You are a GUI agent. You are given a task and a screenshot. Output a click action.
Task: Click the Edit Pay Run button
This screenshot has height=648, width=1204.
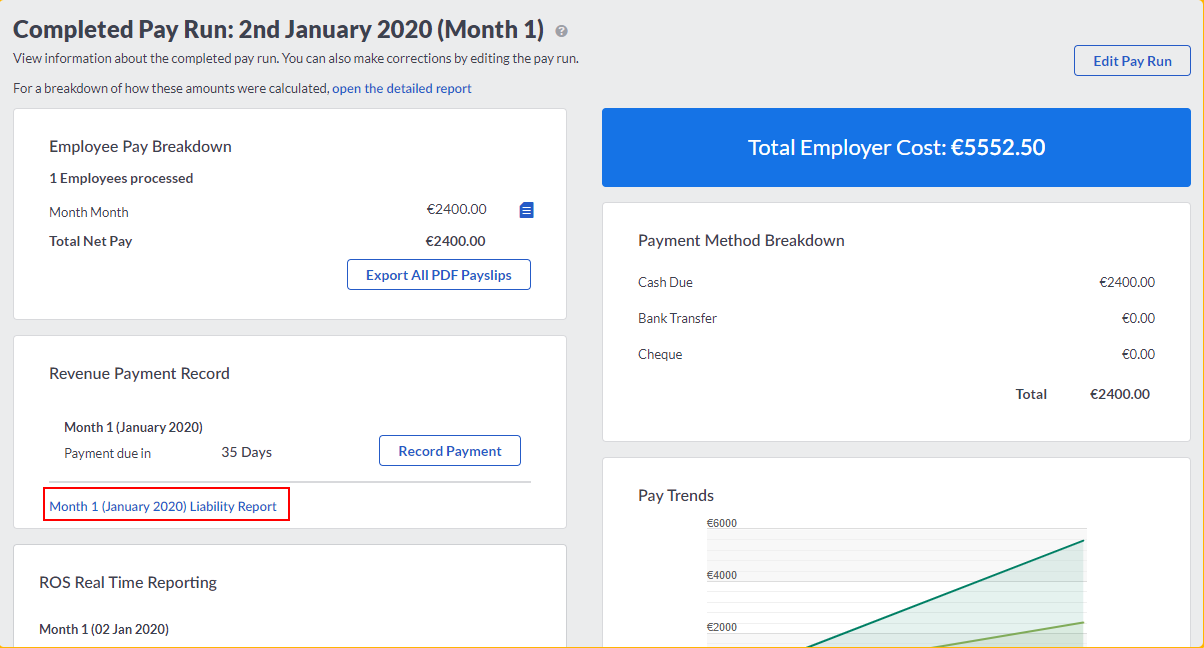pyautogui.click(x=1132, y=61)
